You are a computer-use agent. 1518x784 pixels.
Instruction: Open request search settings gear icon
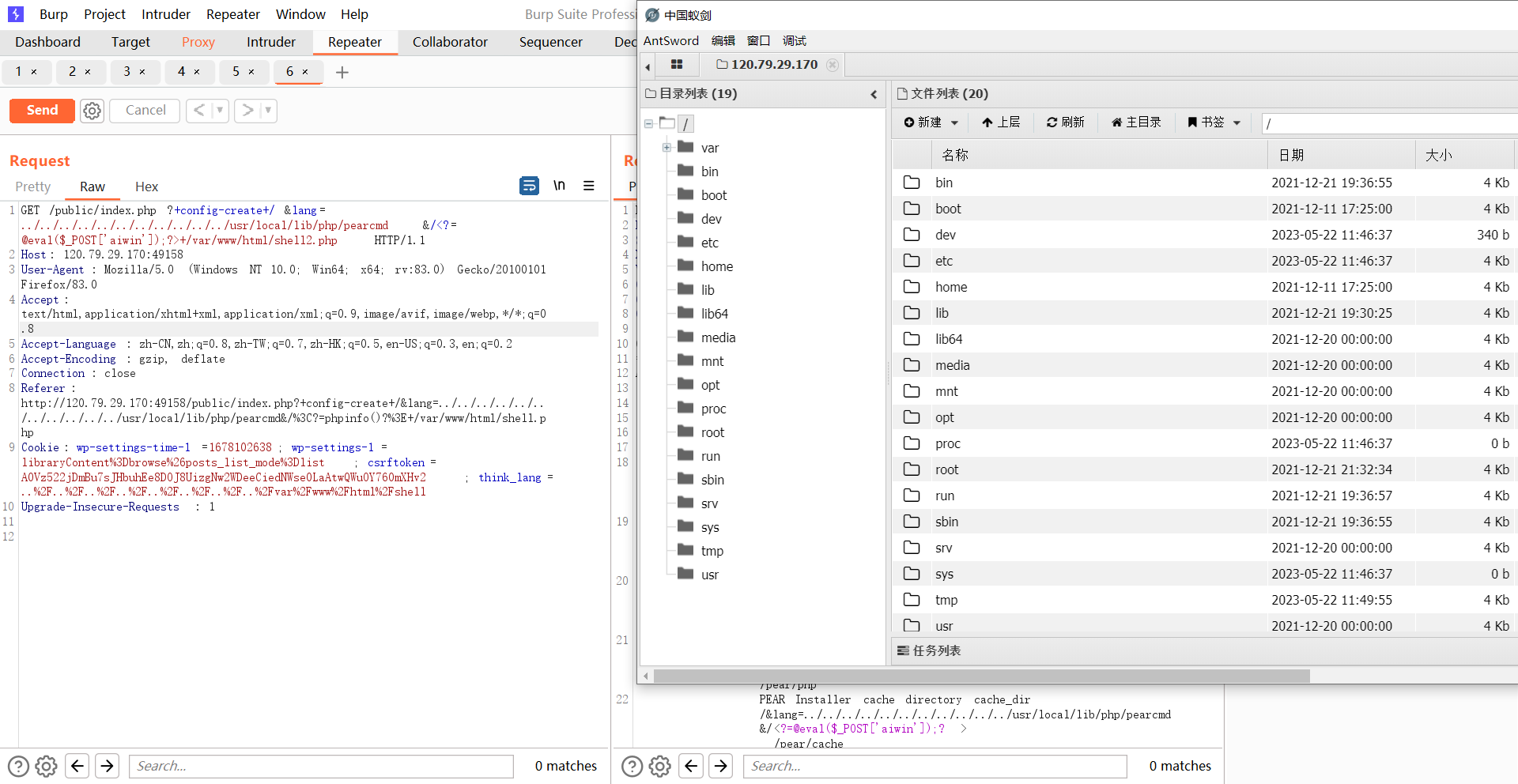(x=47, y=766)
